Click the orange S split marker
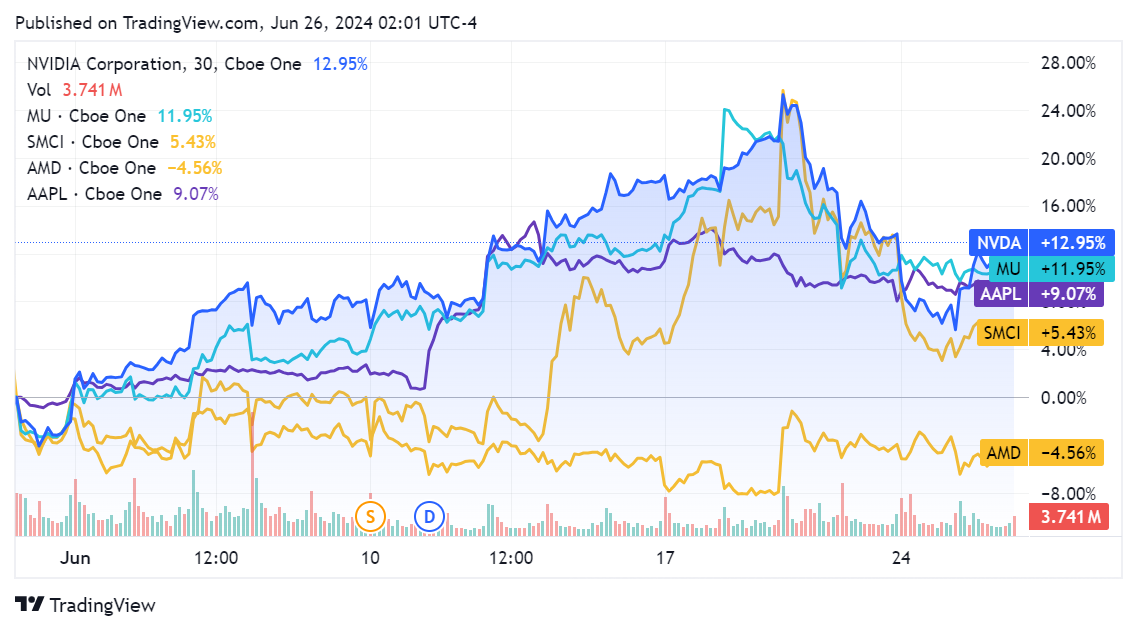This screenshot has height=631, width=1137. point(370,517)
